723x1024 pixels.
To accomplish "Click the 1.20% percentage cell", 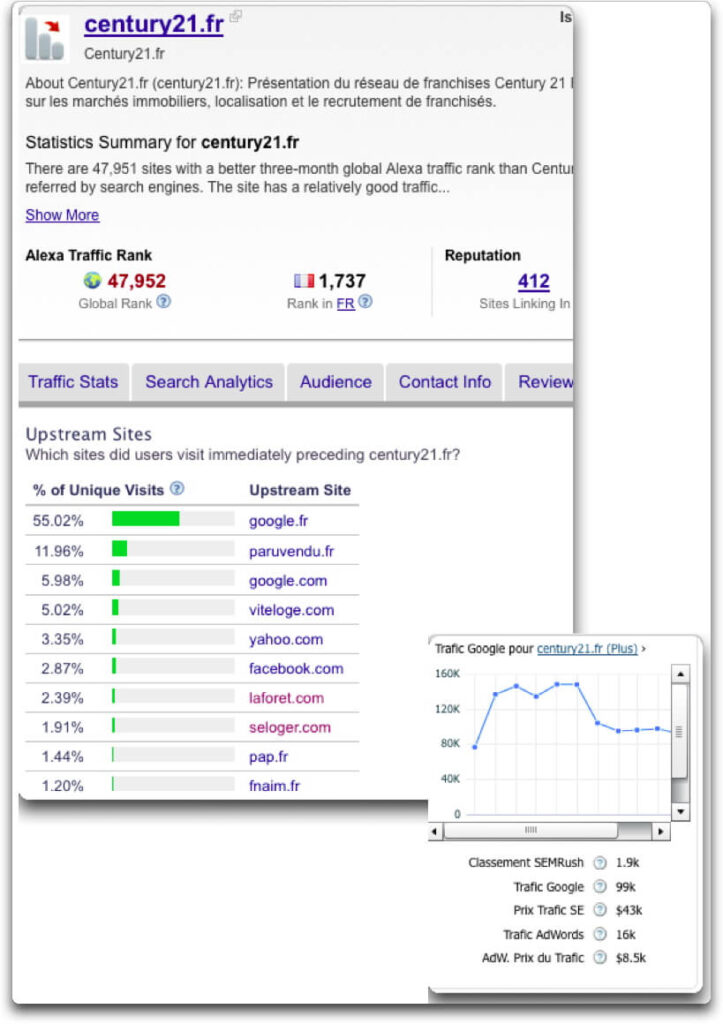I will (x=62, y=786).
